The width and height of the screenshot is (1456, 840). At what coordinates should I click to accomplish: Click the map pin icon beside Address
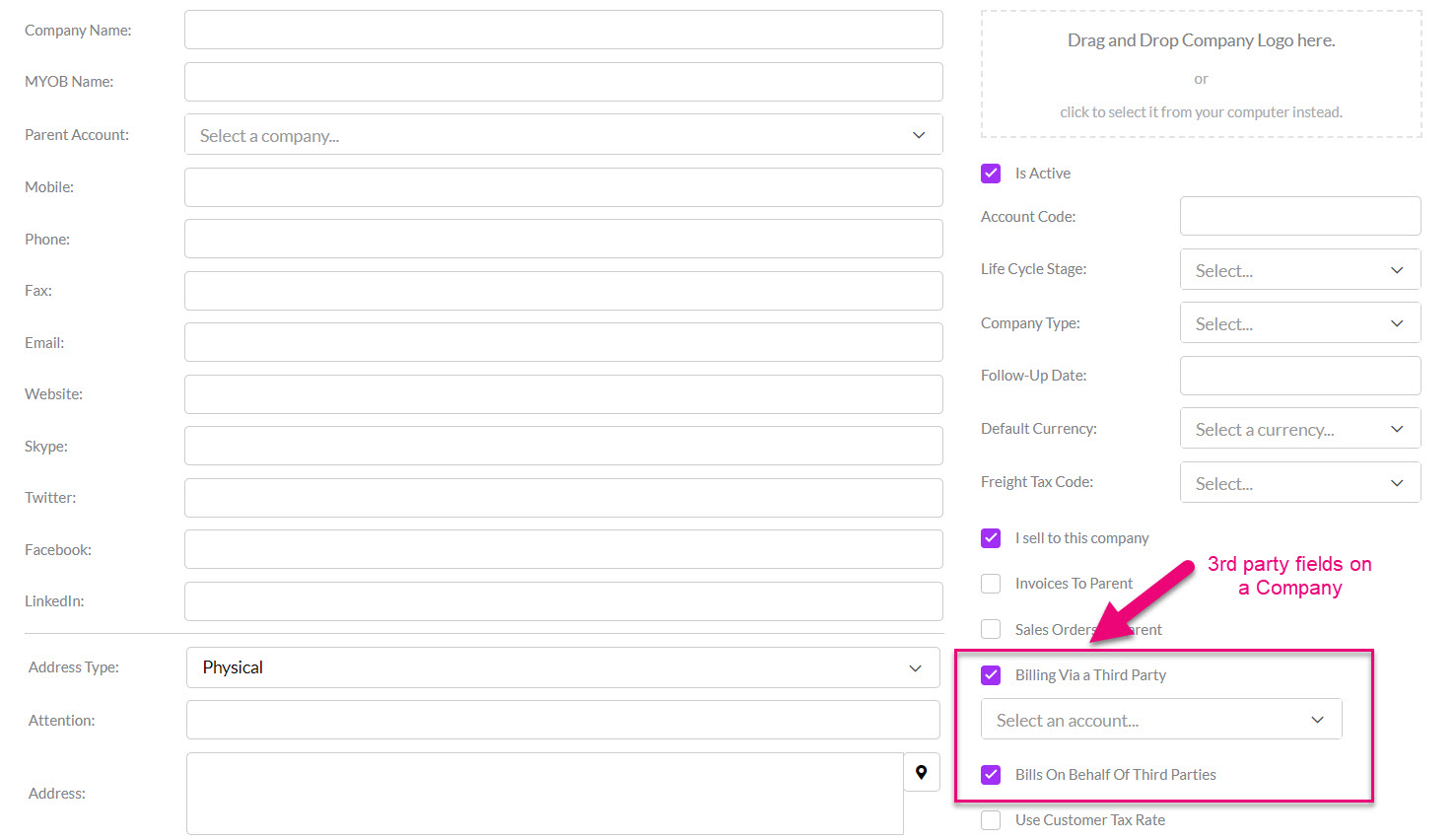coord(922,772)
